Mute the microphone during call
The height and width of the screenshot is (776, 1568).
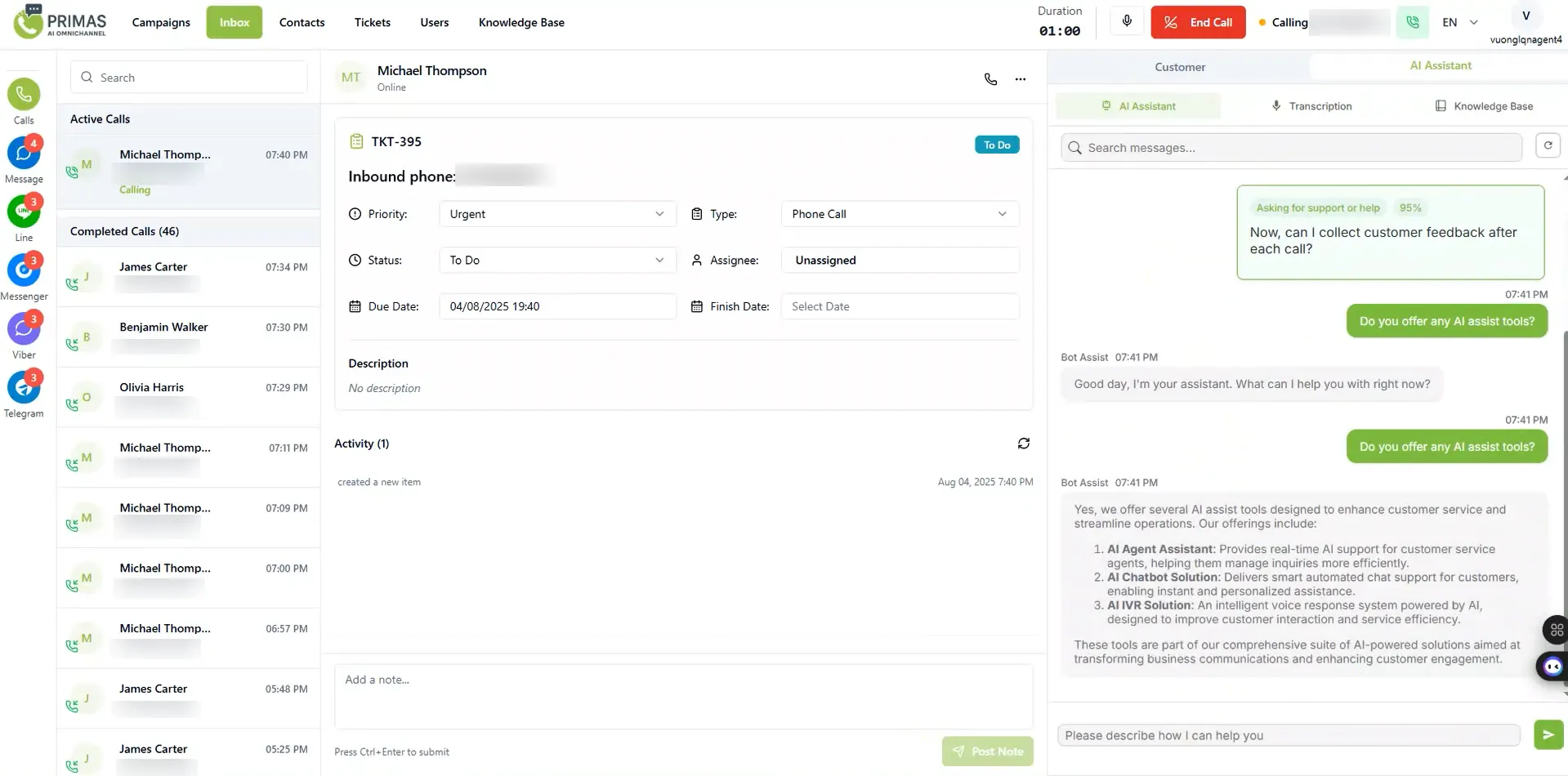tap(1127, 22)
